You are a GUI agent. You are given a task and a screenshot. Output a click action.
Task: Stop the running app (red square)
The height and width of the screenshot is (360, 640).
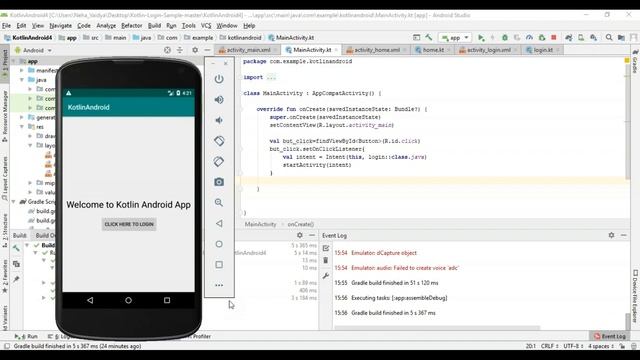554,38
